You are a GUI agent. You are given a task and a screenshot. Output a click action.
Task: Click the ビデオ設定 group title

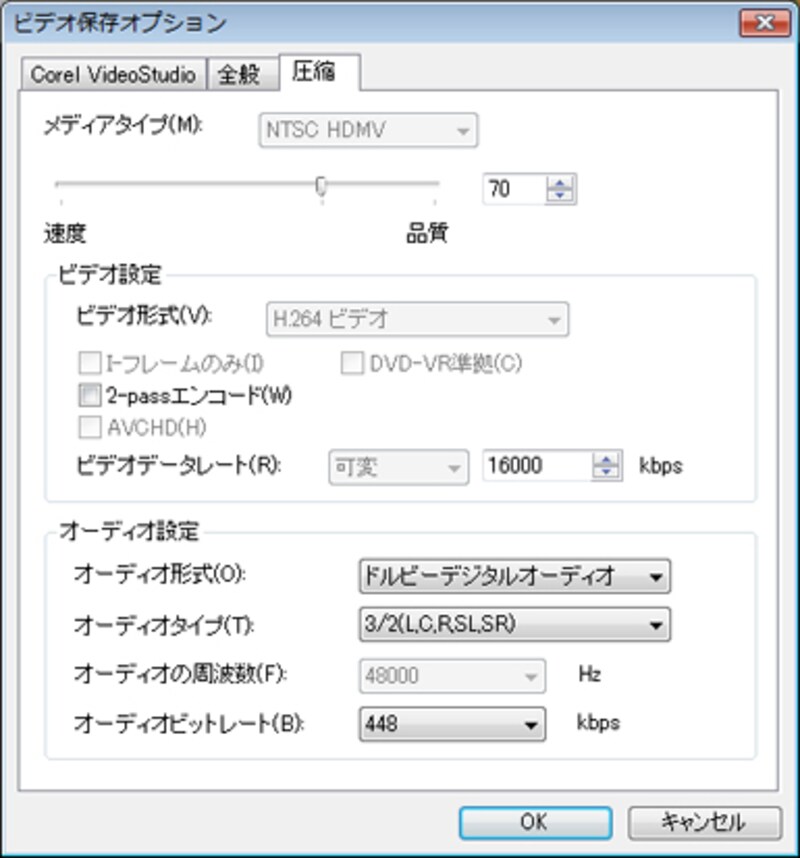[x=110, y=275]
